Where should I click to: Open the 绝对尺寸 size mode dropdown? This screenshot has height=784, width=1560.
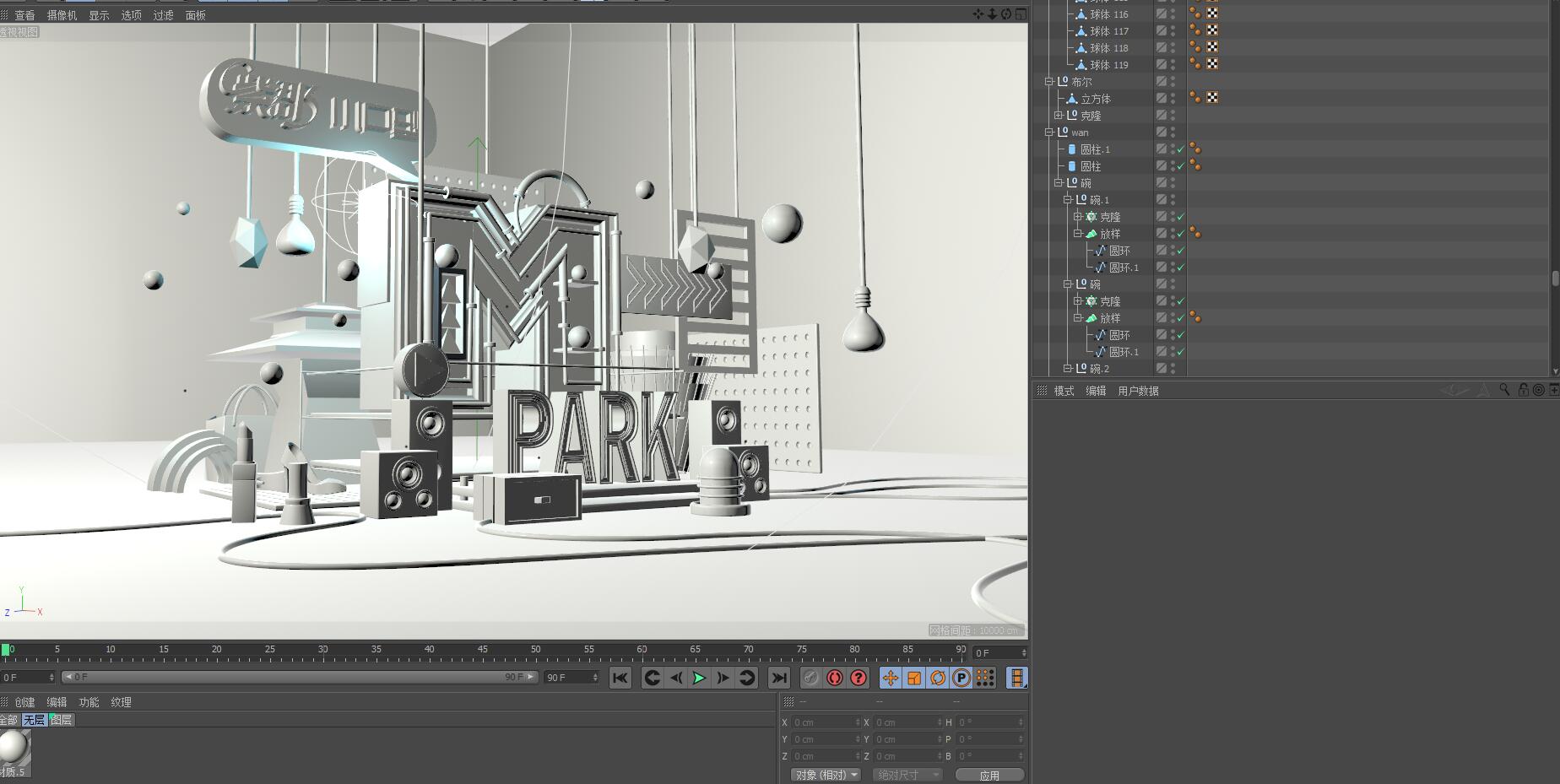click(906, 775)
